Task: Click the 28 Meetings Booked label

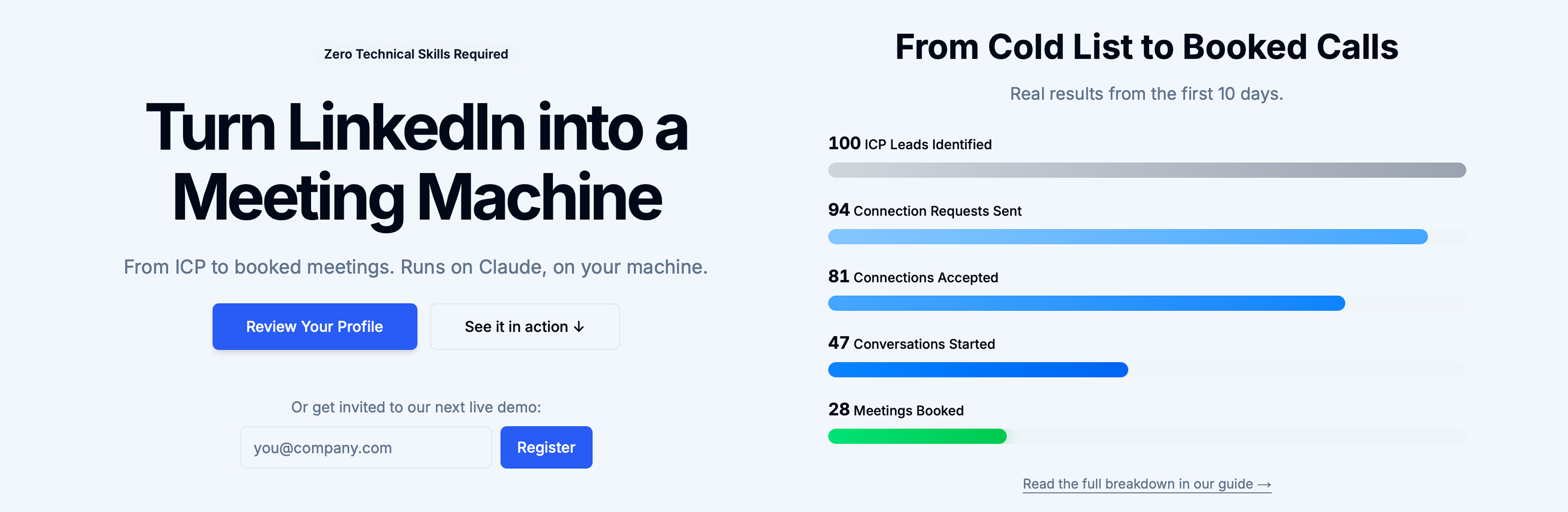Action: pos(896,410)
